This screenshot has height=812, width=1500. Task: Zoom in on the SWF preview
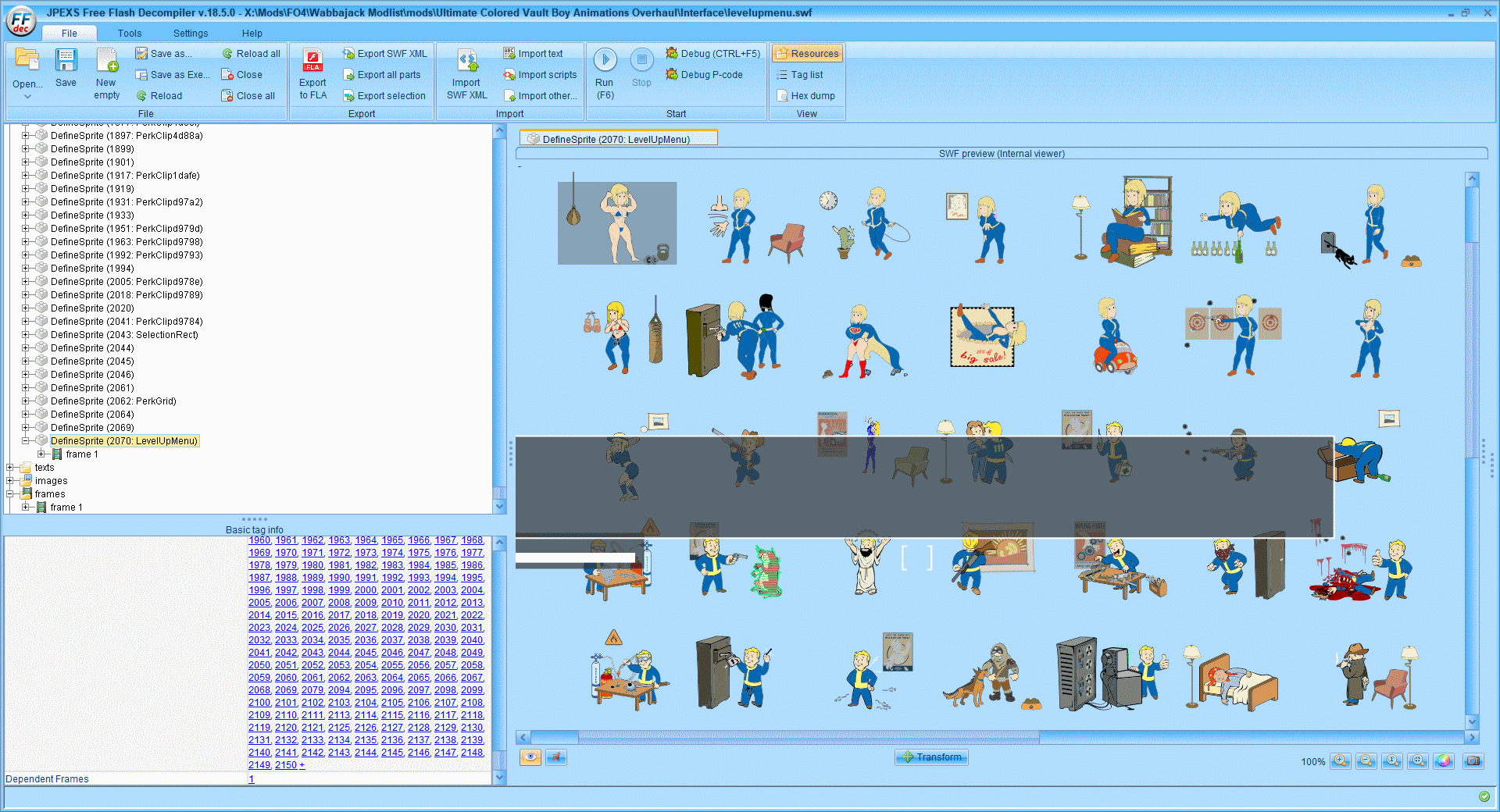point(1341,760)
